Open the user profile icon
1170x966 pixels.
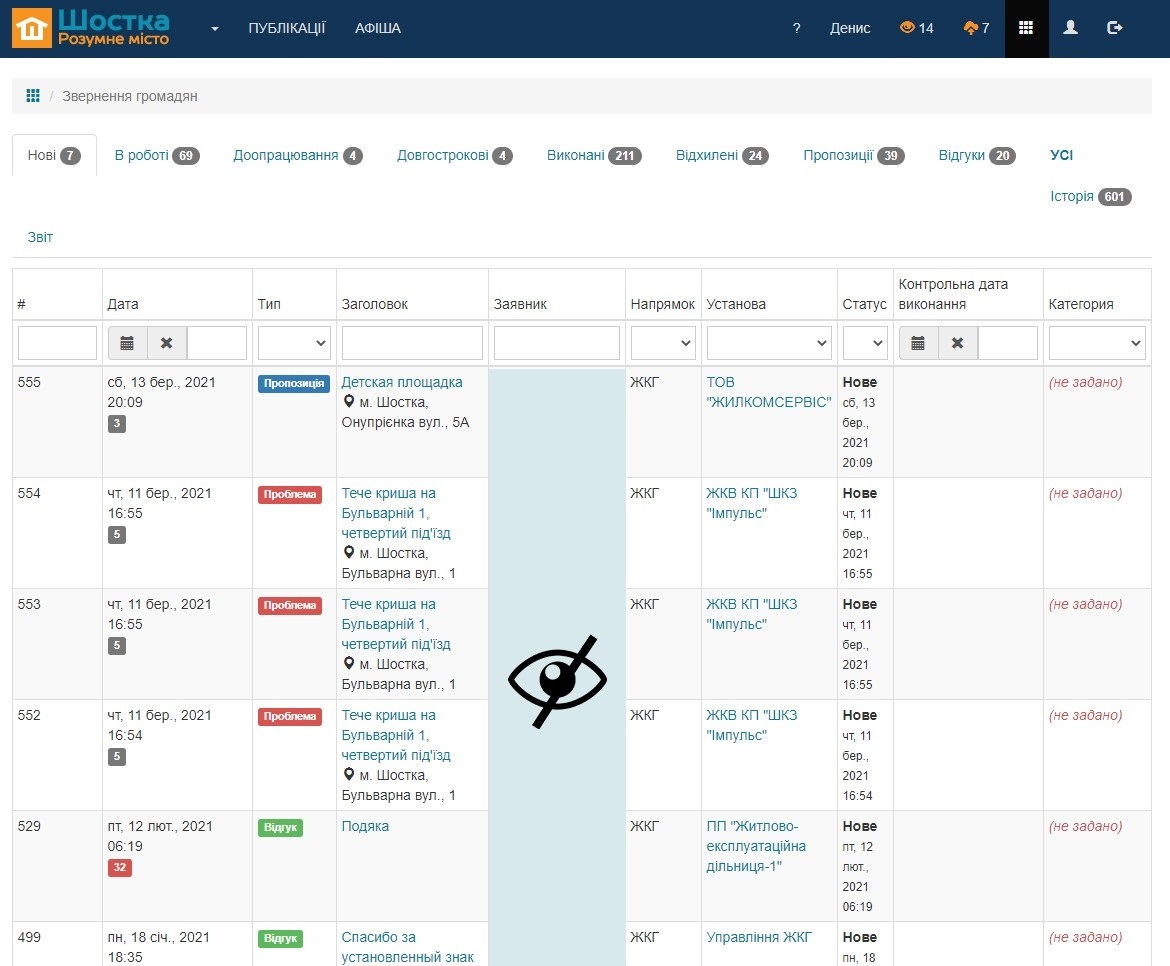pyautogui.click(x=1070, y=28)
